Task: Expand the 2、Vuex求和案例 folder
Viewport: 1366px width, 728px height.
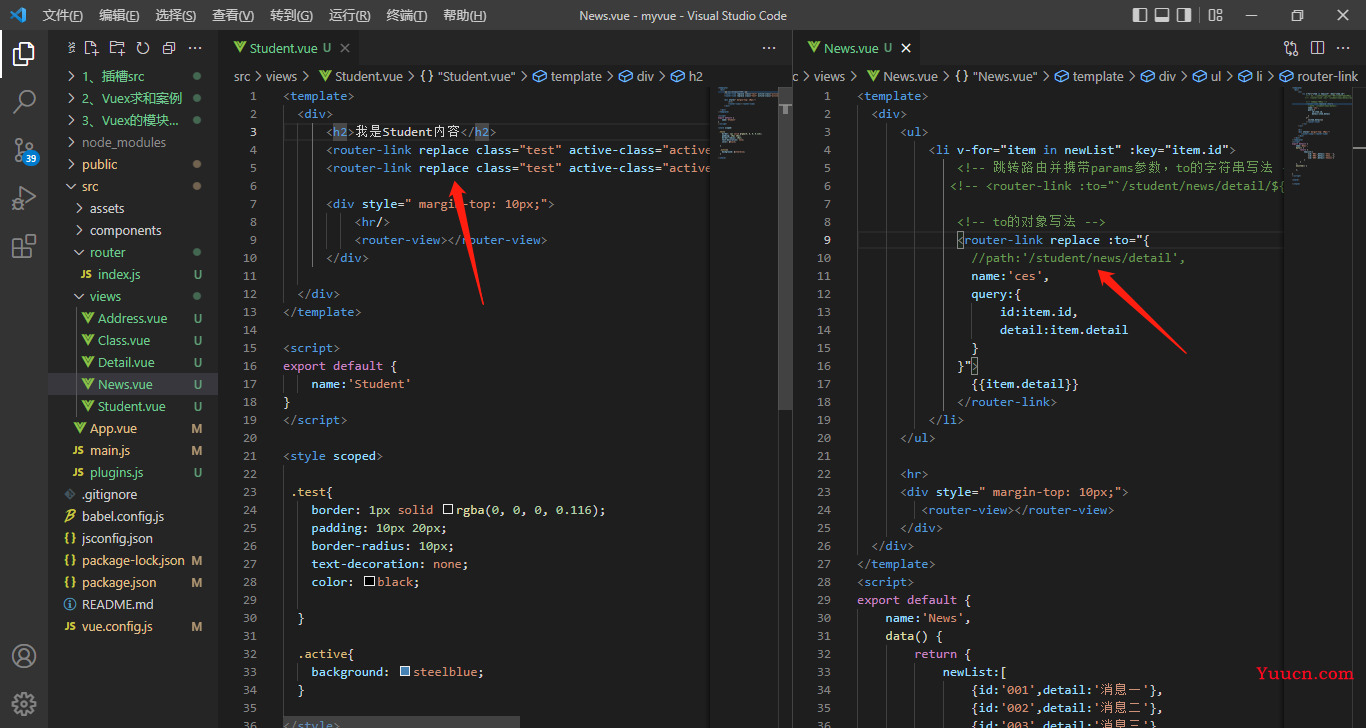Action: [133, 98]
